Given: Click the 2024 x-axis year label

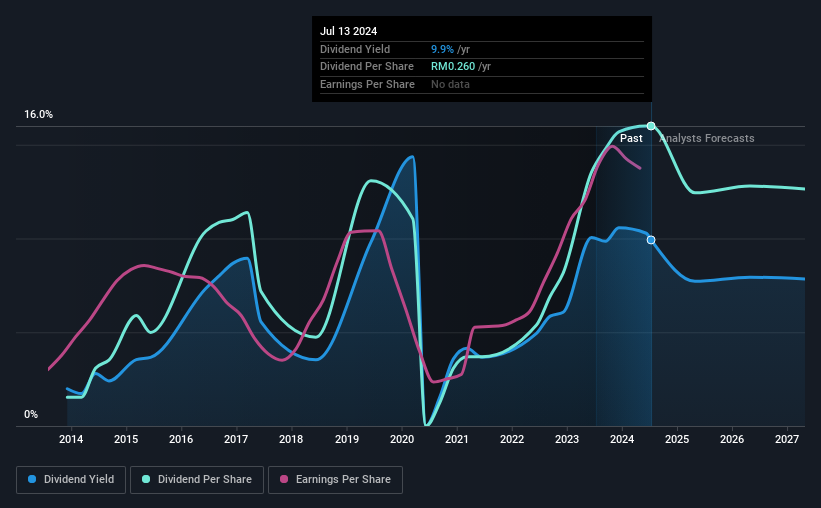Looking at the screenshot, I should pos(622,439).
